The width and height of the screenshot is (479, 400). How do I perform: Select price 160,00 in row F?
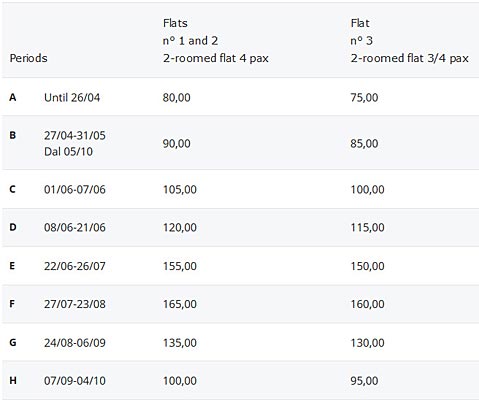click(x=367, y=304)
